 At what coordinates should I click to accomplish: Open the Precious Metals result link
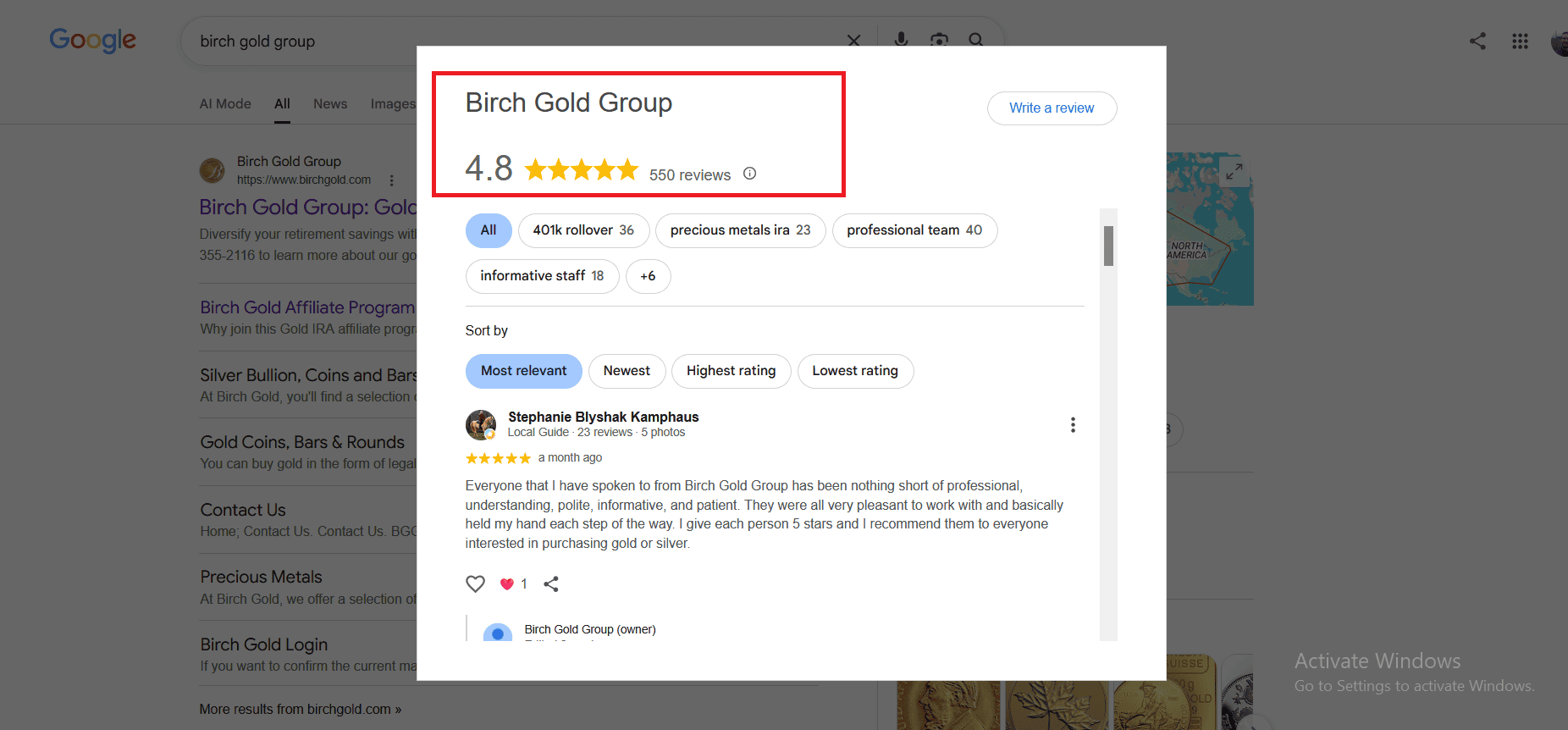(x=261, y=577)
